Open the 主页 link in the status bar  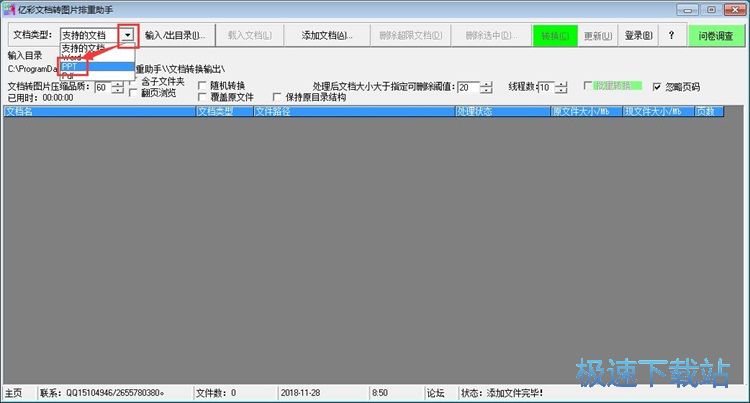point(13,393)
